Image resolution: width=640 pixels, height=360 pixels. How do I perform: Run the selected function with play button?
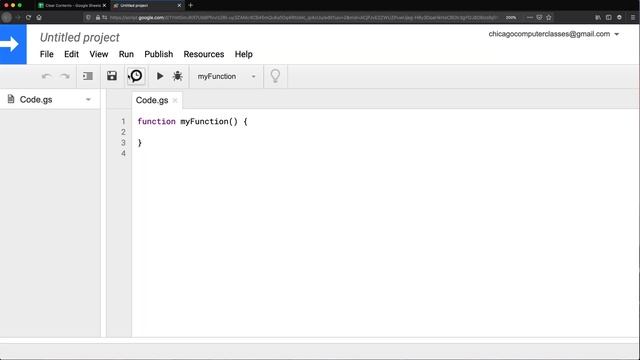[160, 76]
